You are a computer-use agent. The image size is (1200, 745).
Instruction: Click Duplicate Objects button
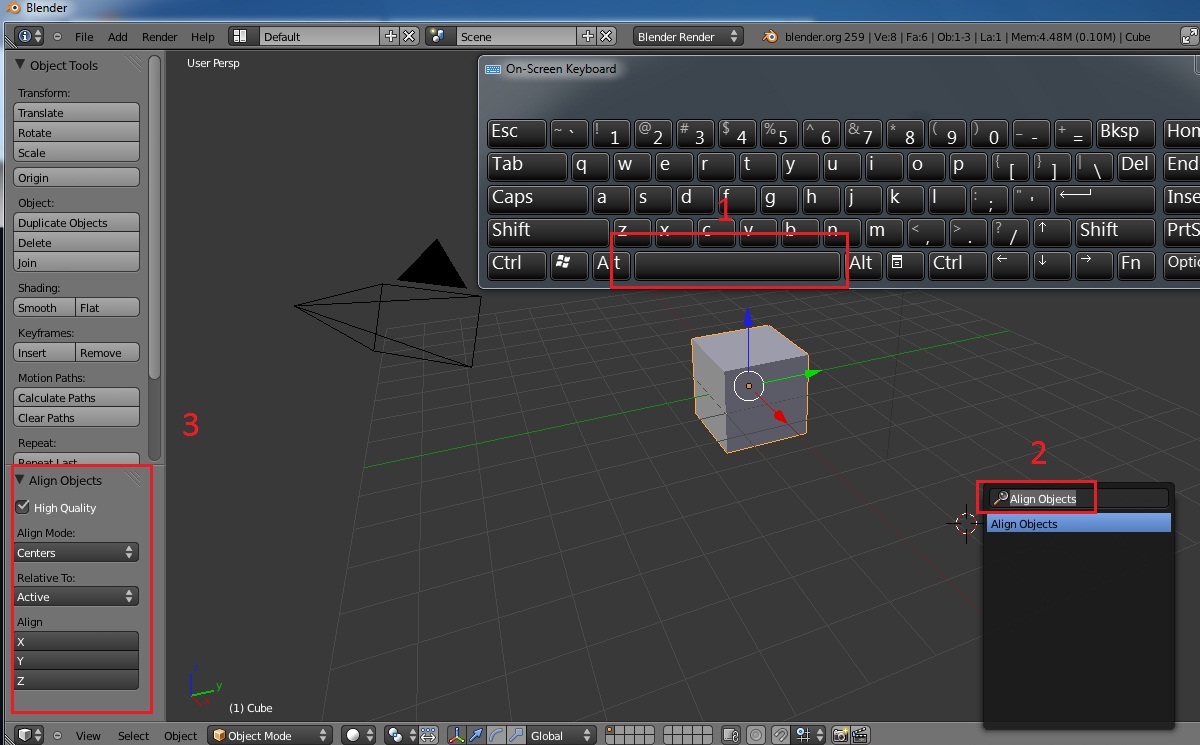click(x=76, y=222)
